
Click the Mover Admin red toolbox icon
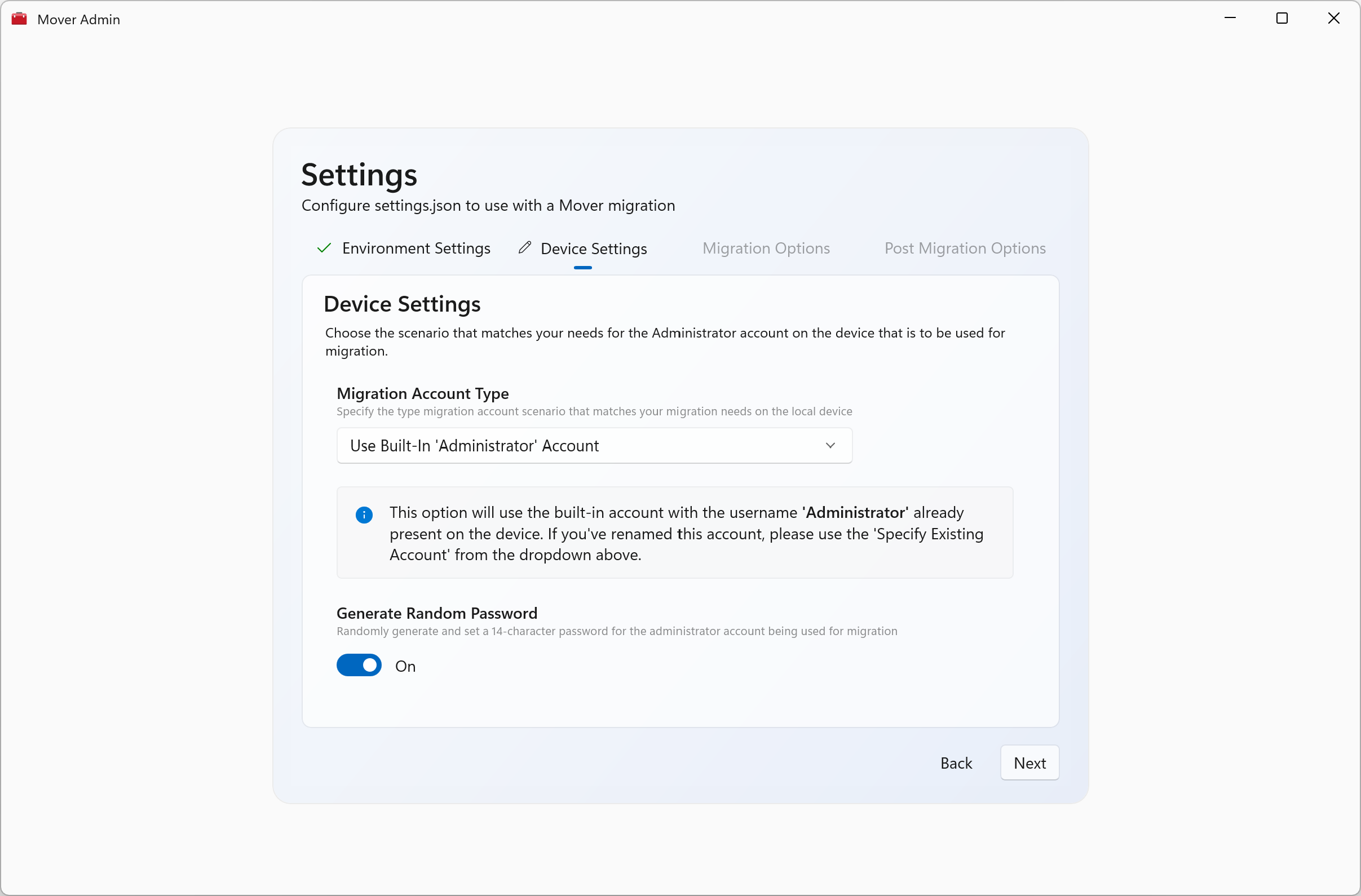pos(19,19)
